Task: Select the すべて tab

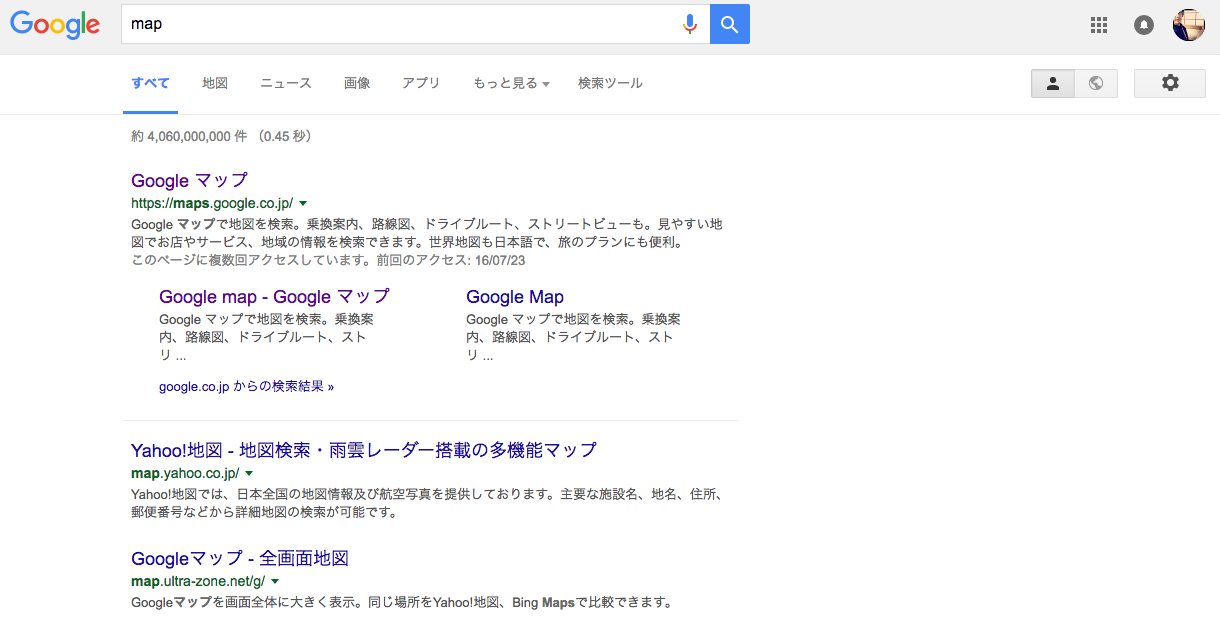Action: (151, 83)
